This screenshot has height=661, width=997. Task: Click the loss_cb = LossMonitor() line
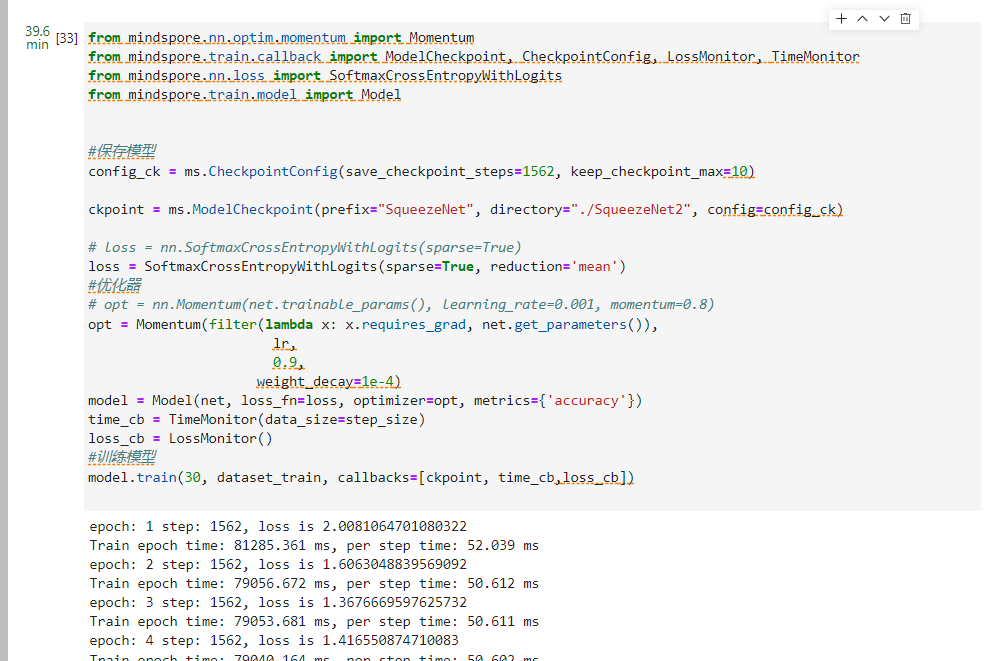point(180,439)
